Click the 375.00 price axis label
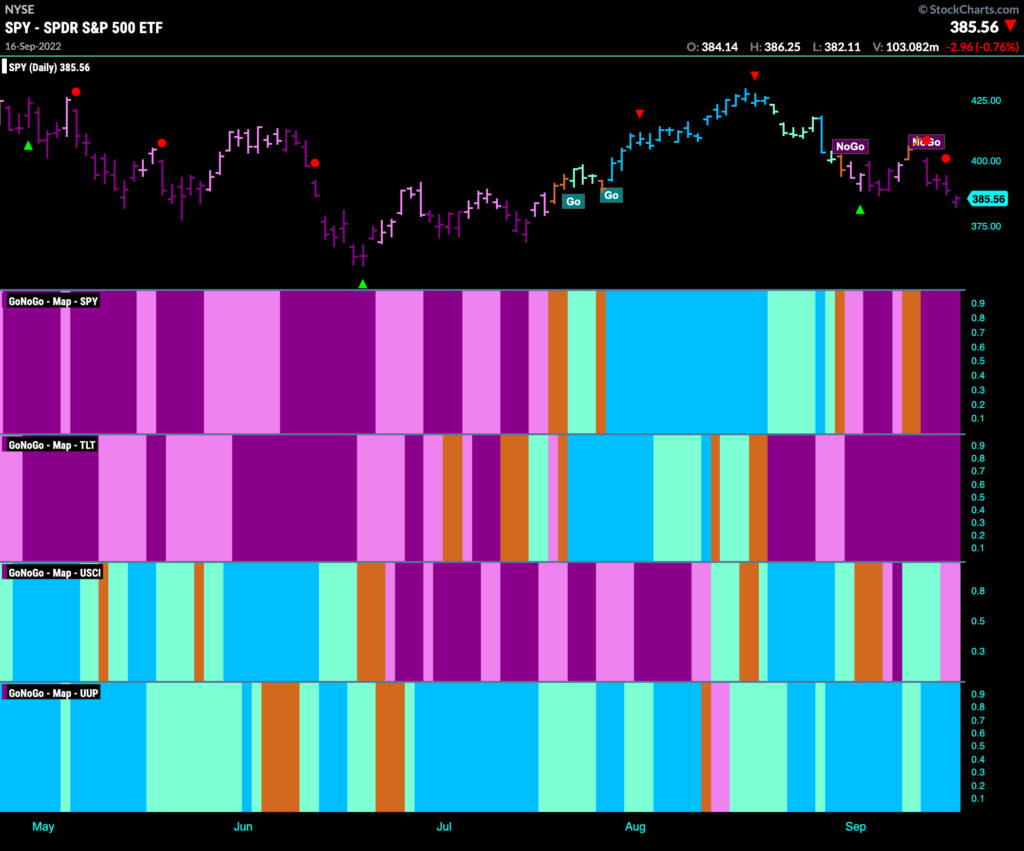The image size is (1024, 851). [985, 227]
